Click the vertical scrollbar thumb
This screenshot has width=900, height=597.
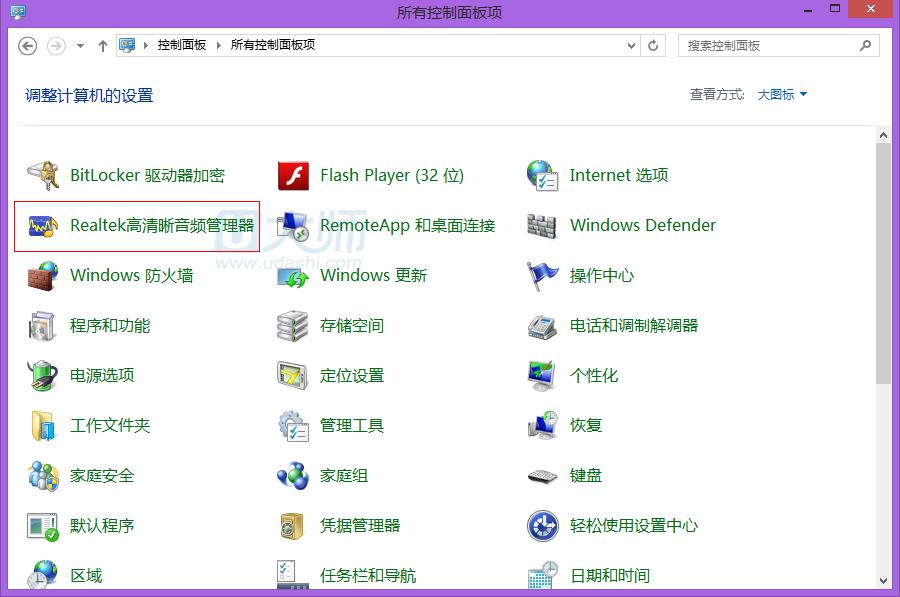tap(883, 263)
